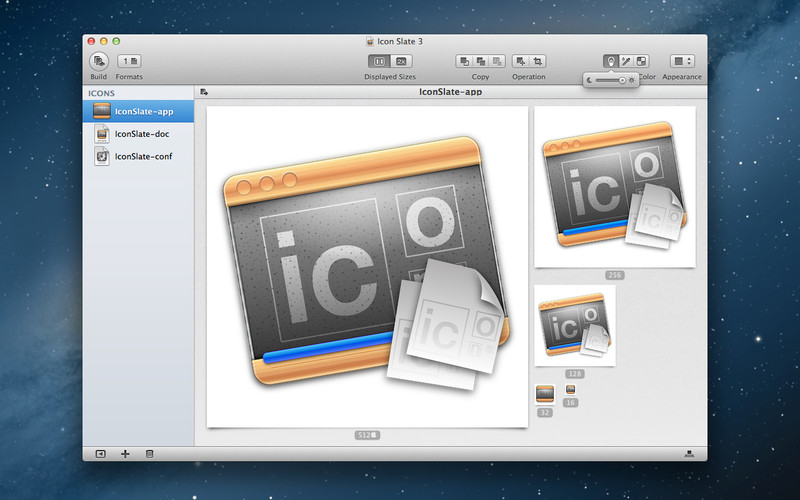Adjust the background brightness slider
The height and width of the screenshot is (500, 800).
pos(611,80)
